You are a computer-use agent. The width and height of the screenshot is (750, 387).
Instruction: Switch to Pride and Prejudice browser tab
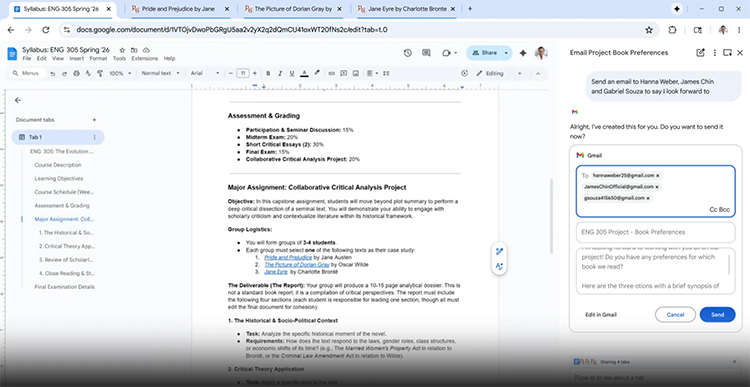point(180,9)
